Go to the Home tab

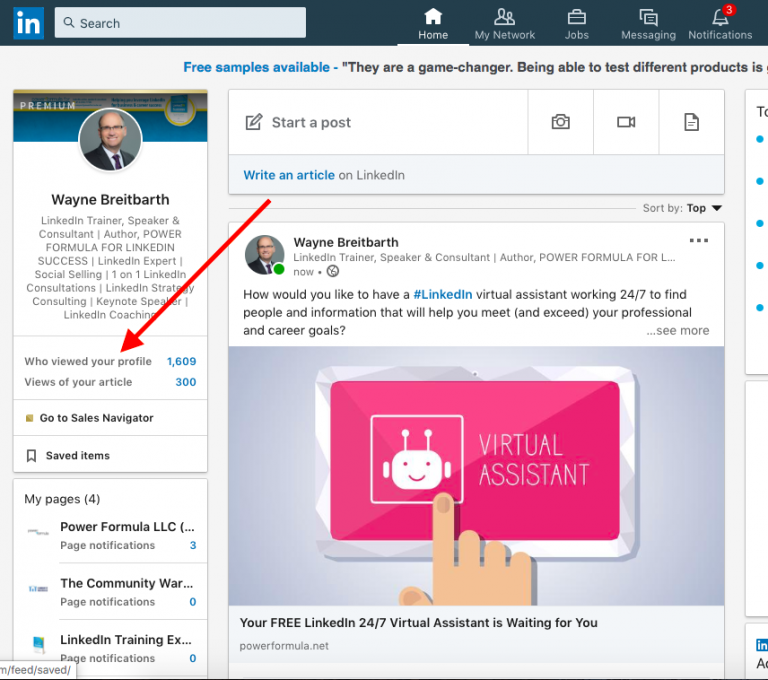point(433,24)
